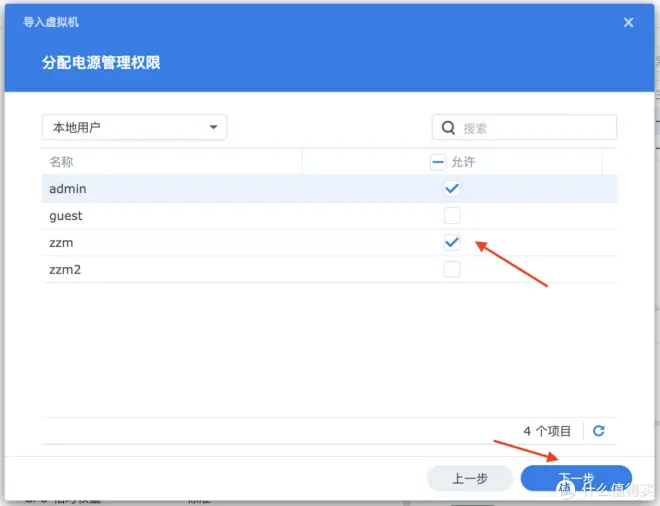Close the 导入虚拟机 dialog

[628, 22]
